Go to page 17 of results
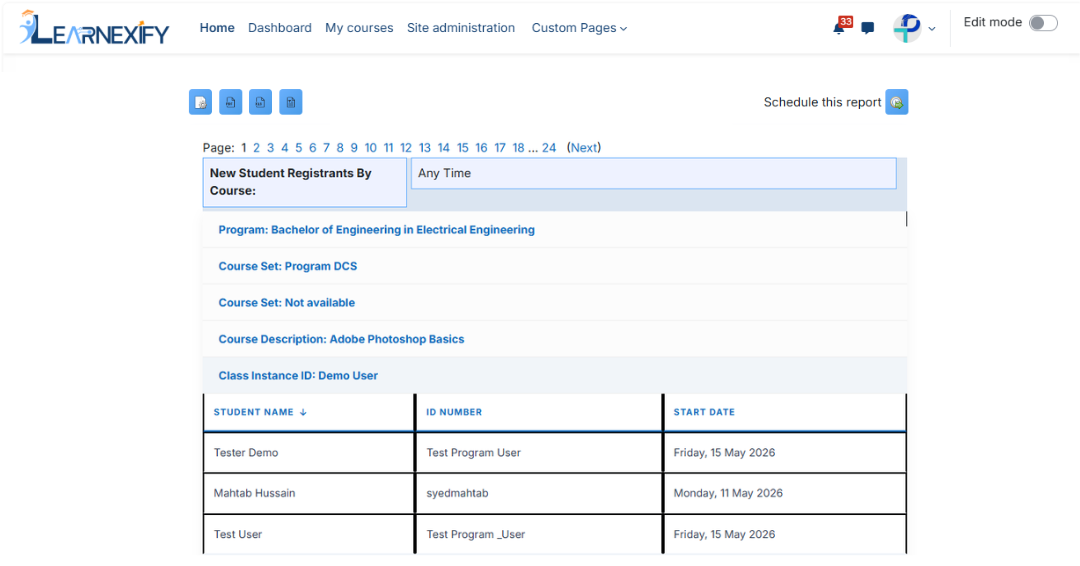The height and width of the screenshot is (566, 1080). tap(500, 148)
